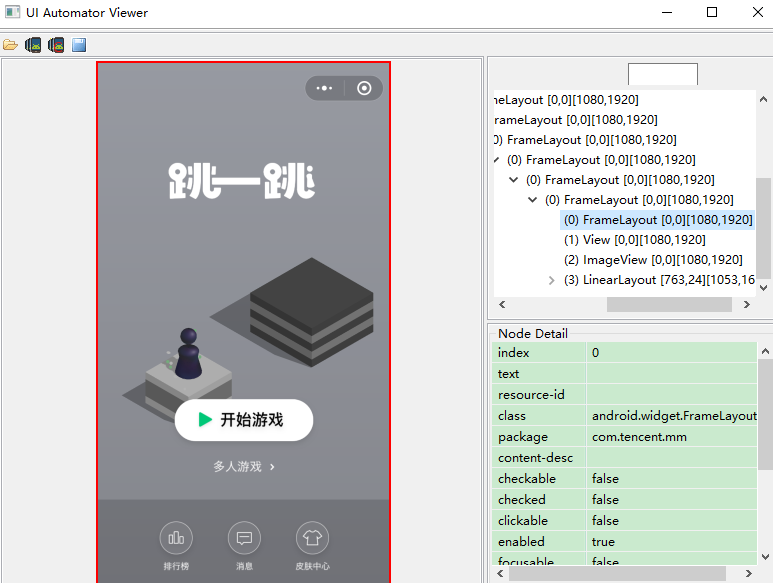Click the small pawn game character on the block

tap(189, 353)
